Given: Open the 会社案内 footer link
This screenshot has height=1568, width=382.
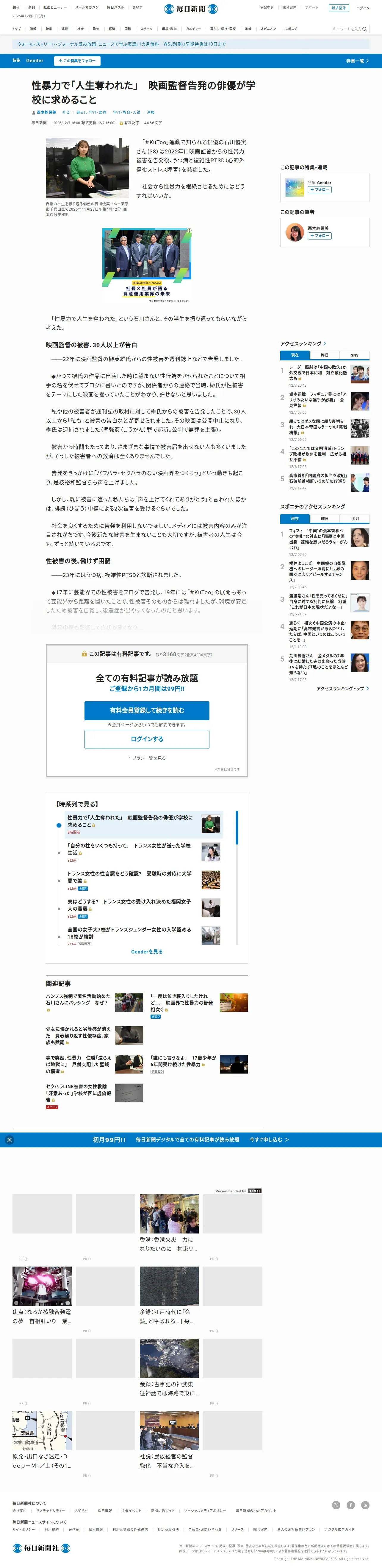Looking at the screenshot, I should point(19,1510).
